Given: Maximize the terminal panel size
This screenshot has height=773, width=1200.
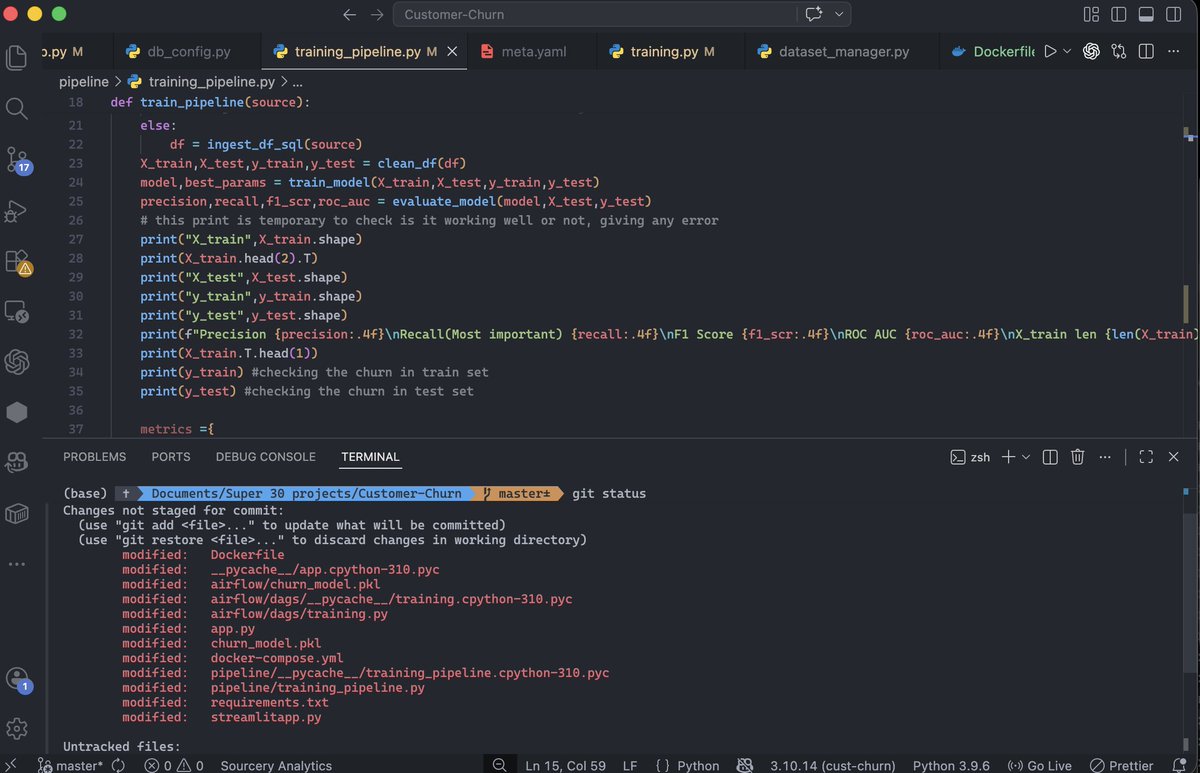Looking at the screenshot, I should point(1146,457).
